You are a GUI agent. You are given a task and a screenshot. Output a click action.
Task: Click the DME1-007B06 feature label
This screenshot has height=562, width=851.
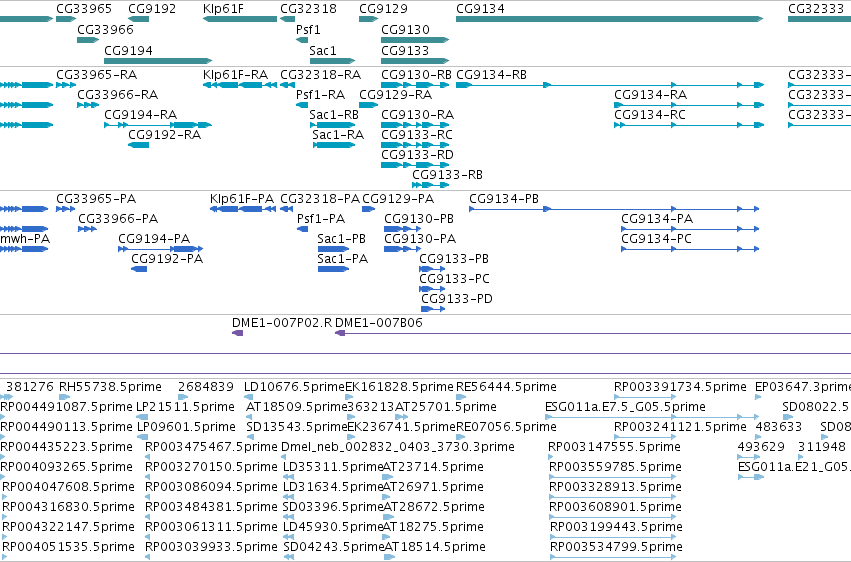tap(379, 323)
